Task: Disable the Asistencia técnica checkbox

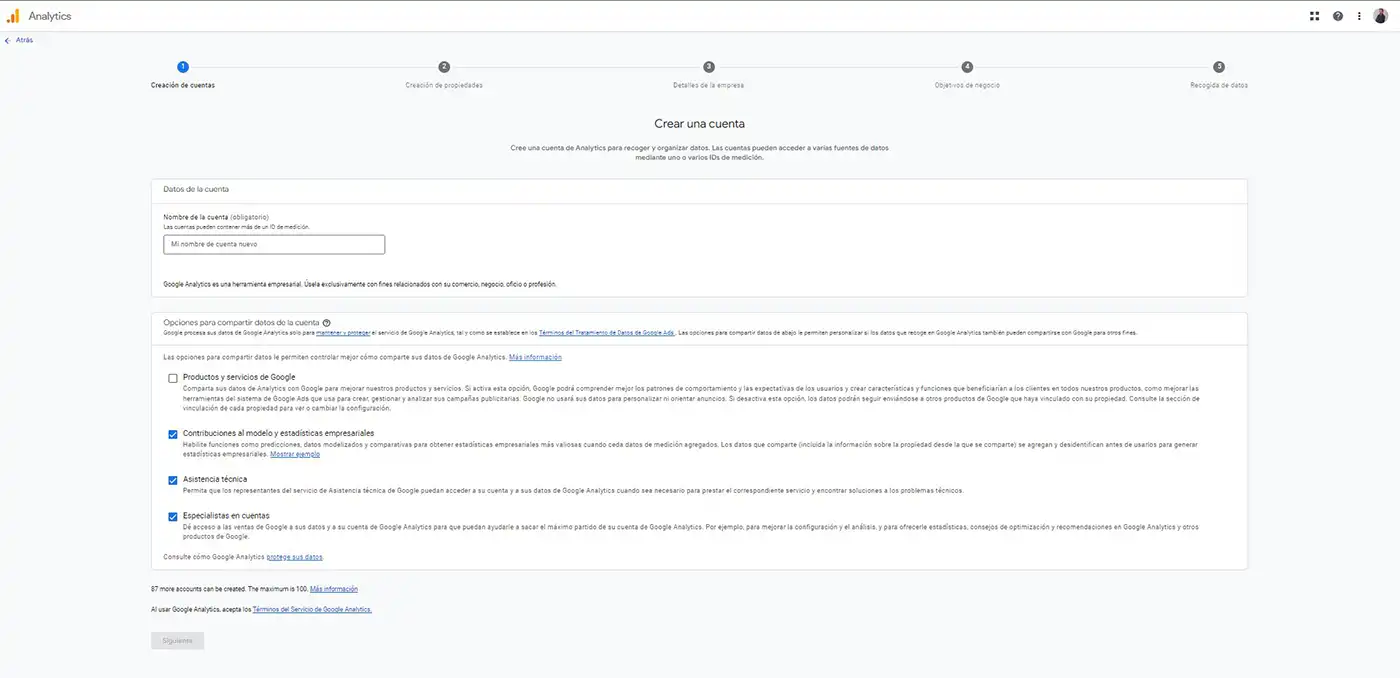Action: coord(173,480)
